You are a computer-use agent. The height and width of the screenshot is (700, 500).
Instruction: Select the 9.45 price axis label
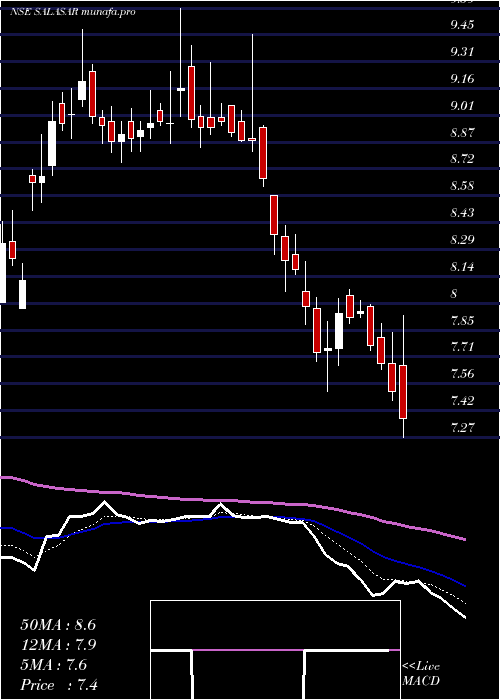(462, 25)
